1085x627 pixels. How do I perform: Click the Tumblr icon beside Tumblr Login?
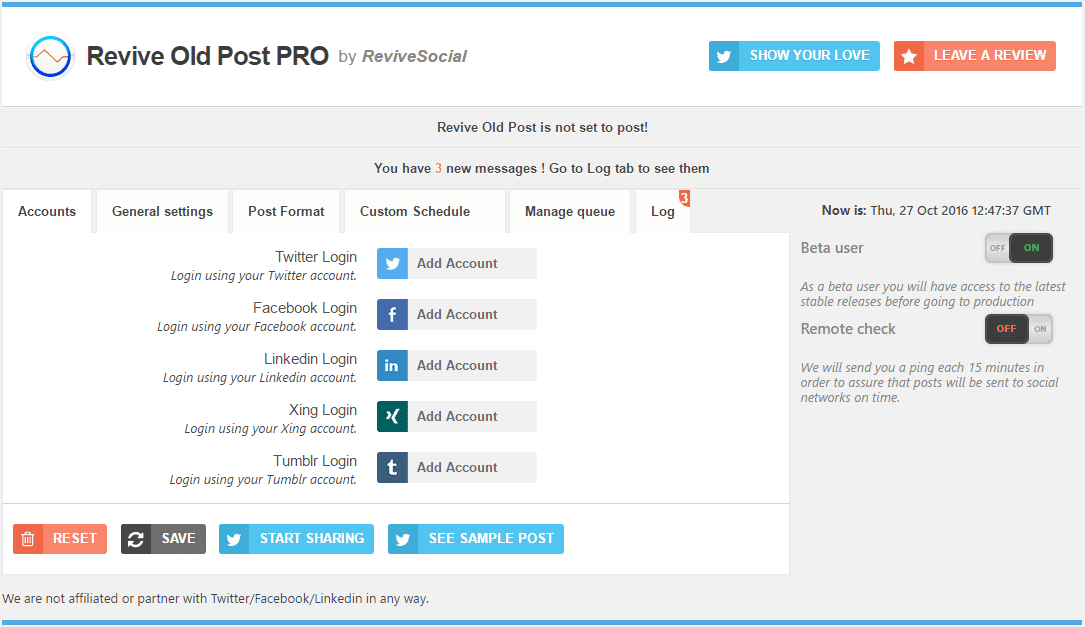click(x=392, y=468)
